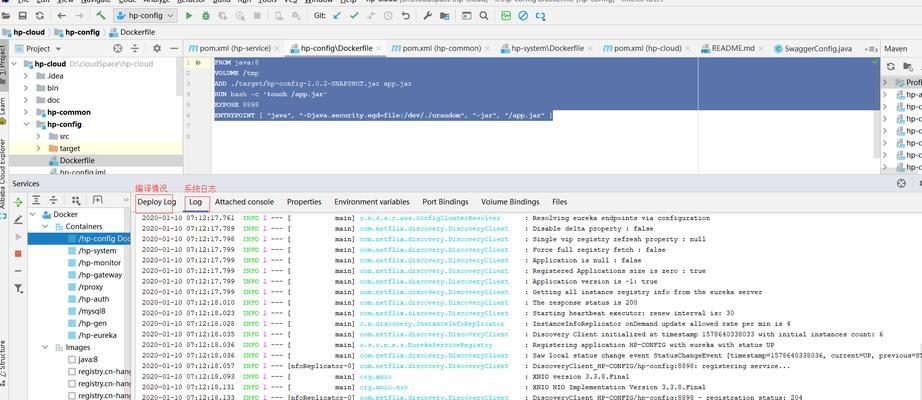Viewport: 922px width, 400px height.
Task: Start debugging with the bug icon
Action: click(206, 16)
